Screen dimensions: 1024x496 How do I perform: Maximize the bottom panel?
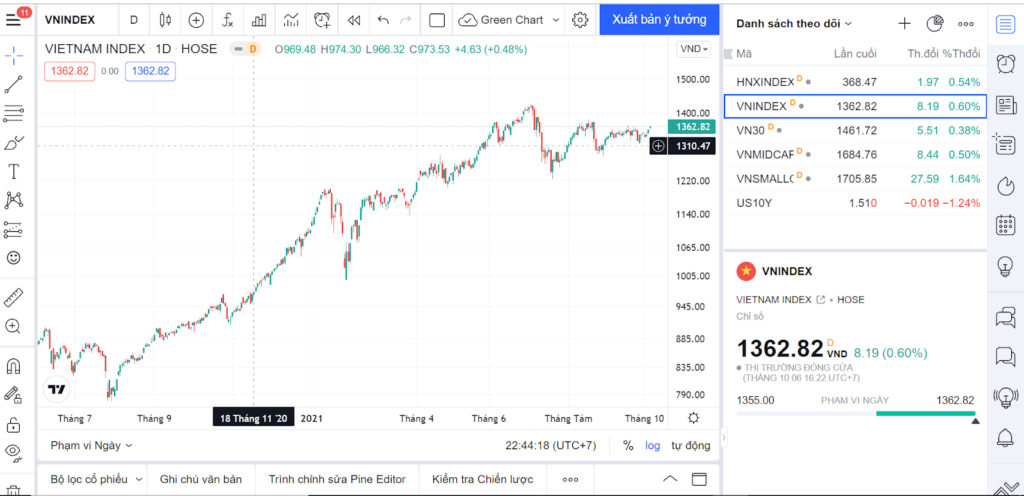pyautogui.click(x=699, y=479)
